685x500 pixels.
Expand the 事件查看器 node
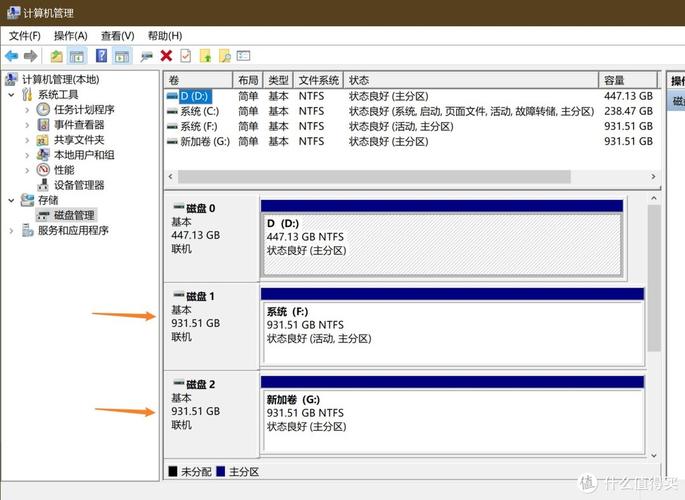[27, 125]
